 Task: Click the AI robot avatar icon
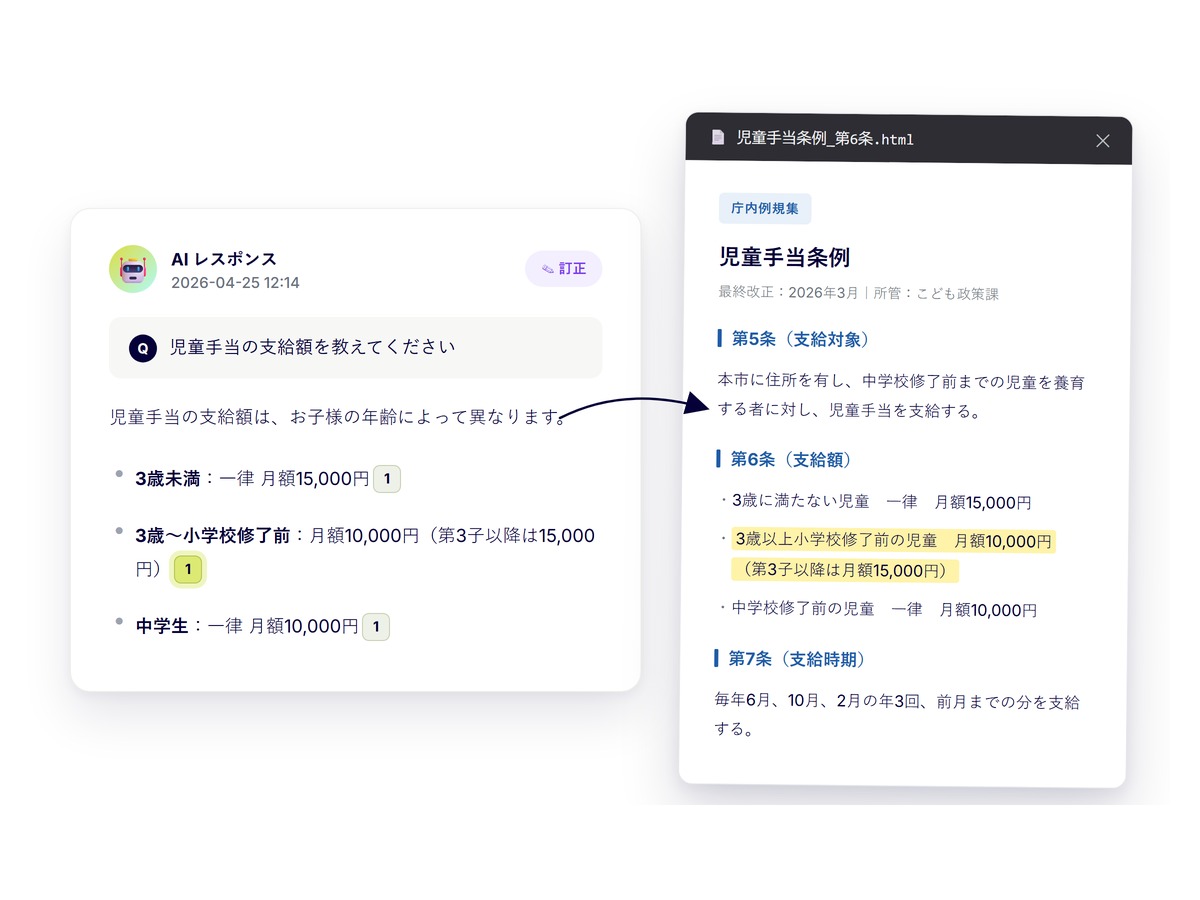133,269
